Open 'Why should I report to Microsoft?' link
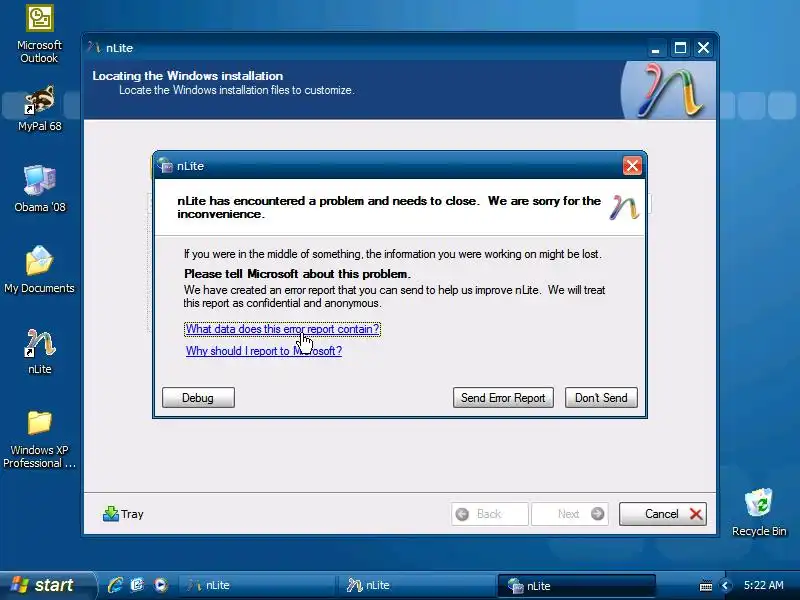800x600 pixels. (264, 351)
